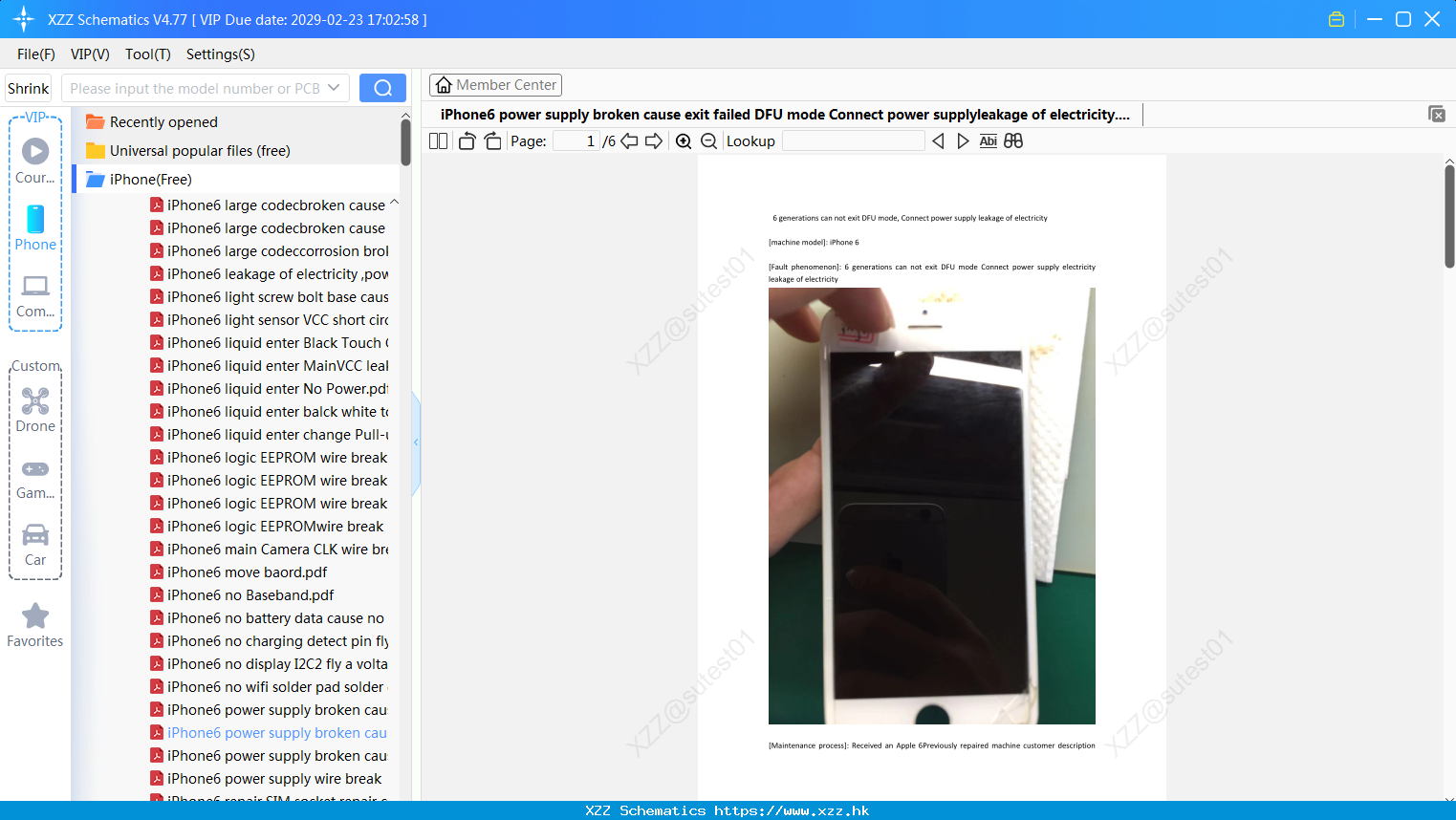This screenshot has width=1456, height=820.
Task: Click the yellow toolbox icon in title bar
Action: (1336, 19)
